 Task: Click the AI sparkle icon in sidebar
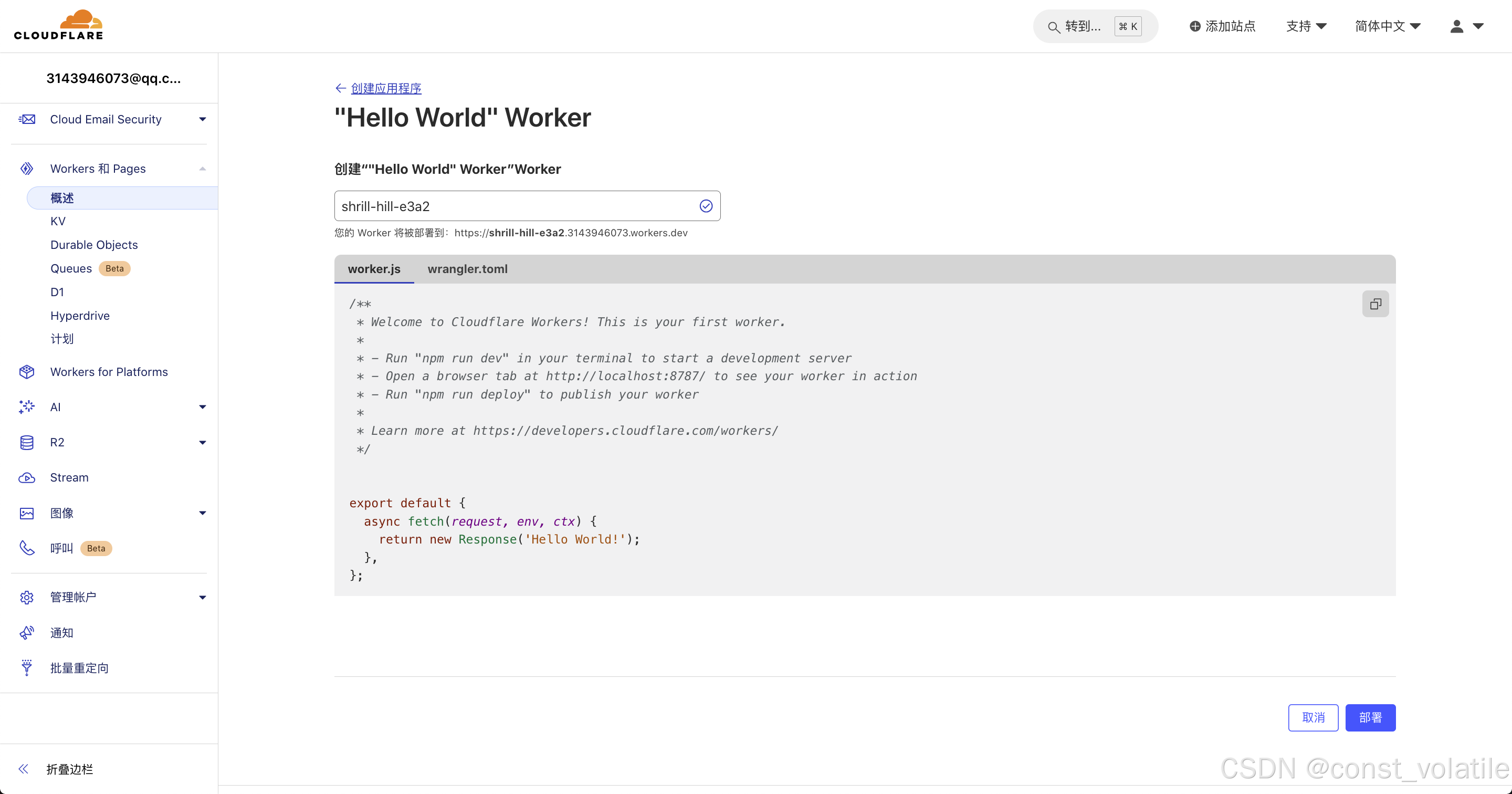pyautogui.click(x=27, y=406)
